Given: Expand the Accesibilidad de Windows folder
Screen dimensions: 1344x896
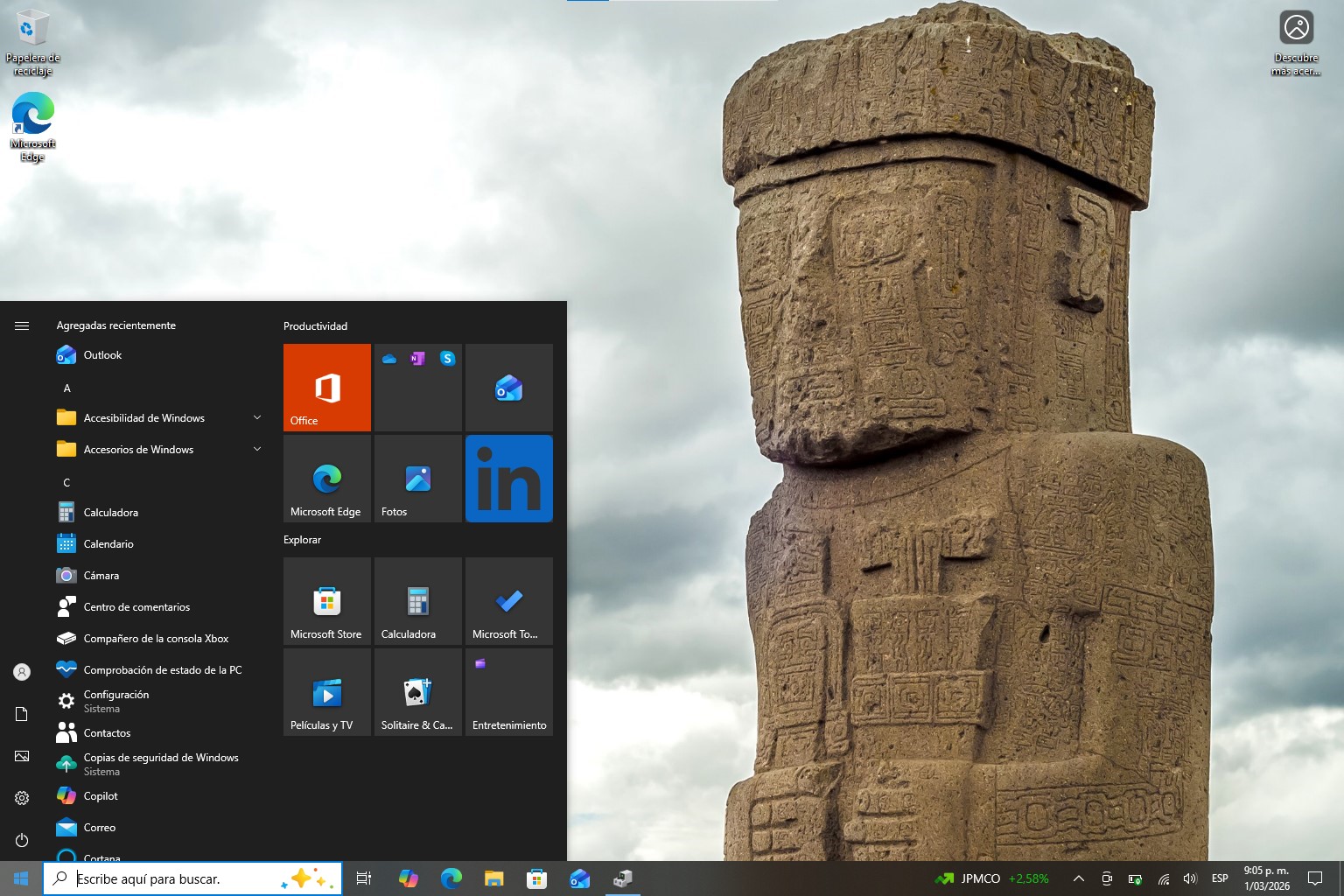Looking at the screenshot, I should pos(157,418).
